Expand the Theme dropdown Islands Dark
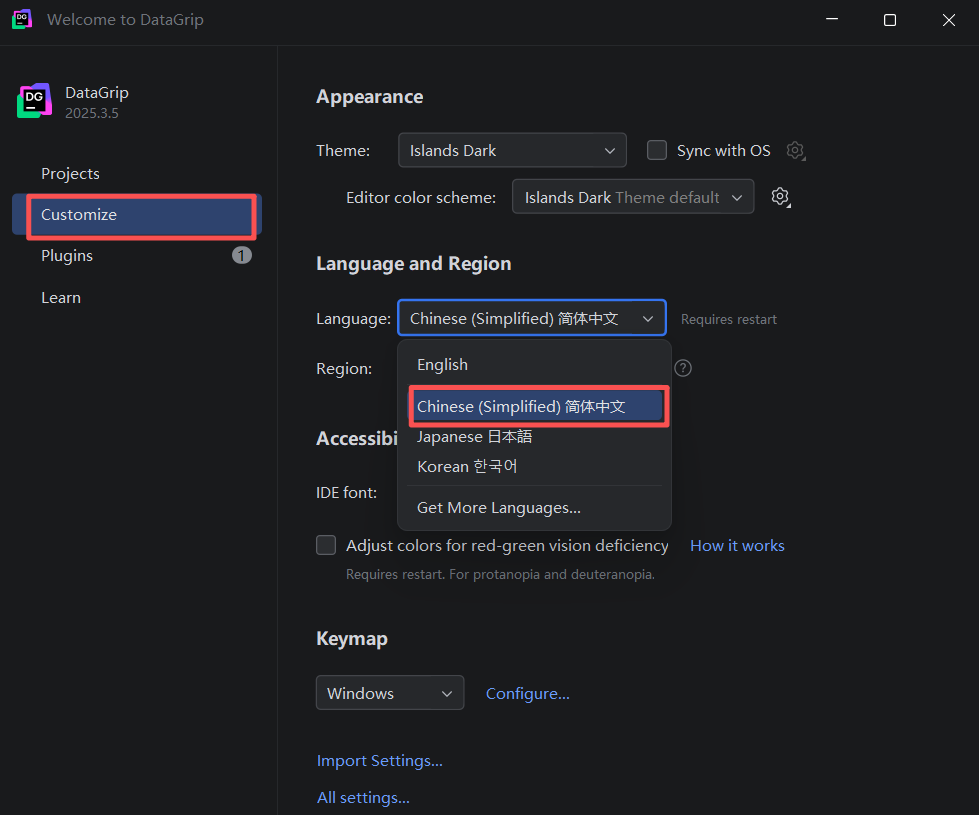This screenshot has height=815, width=979. point(512,150)
